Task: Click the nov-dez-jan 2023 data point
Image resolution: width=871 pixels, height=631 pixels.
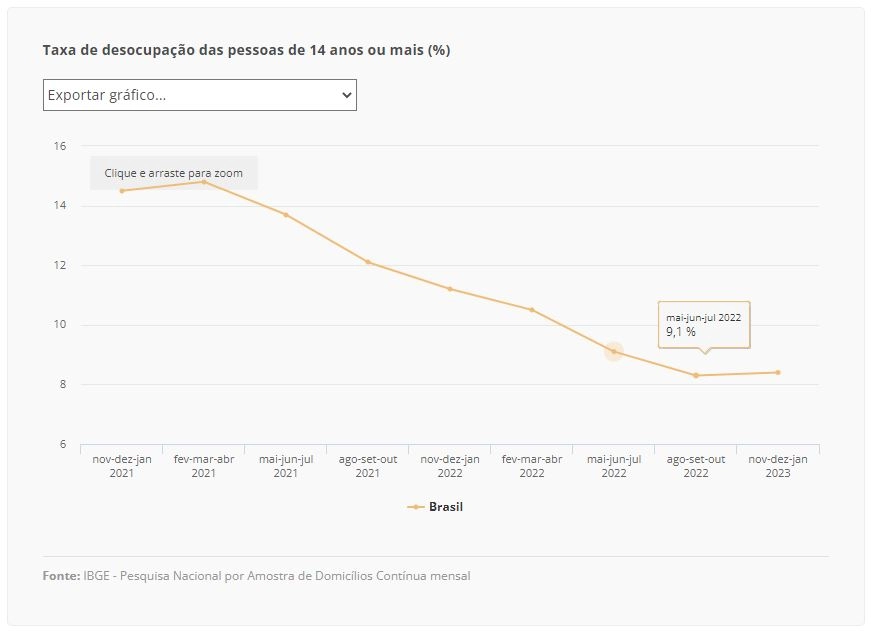Action: (778, 373)
